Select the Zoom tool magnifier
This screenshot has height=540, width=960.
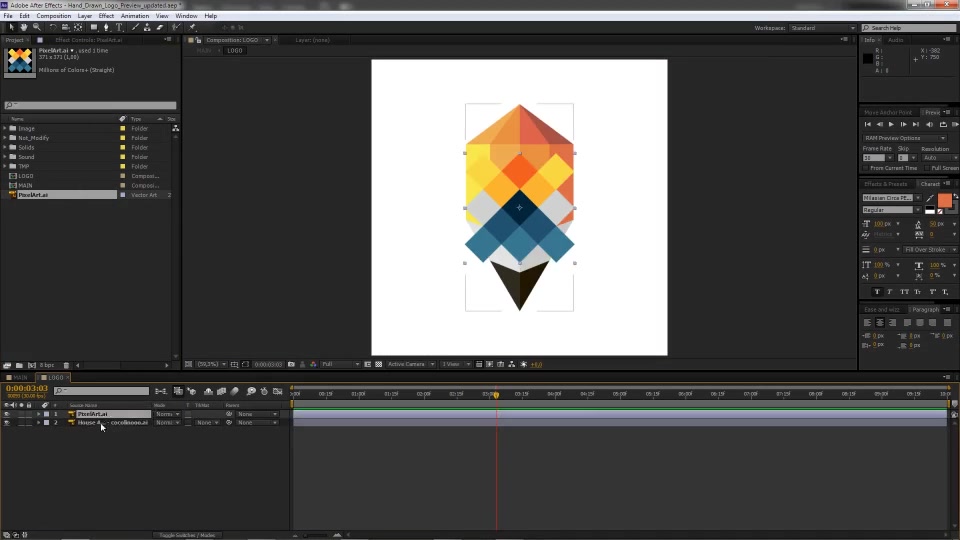[37, 28]
